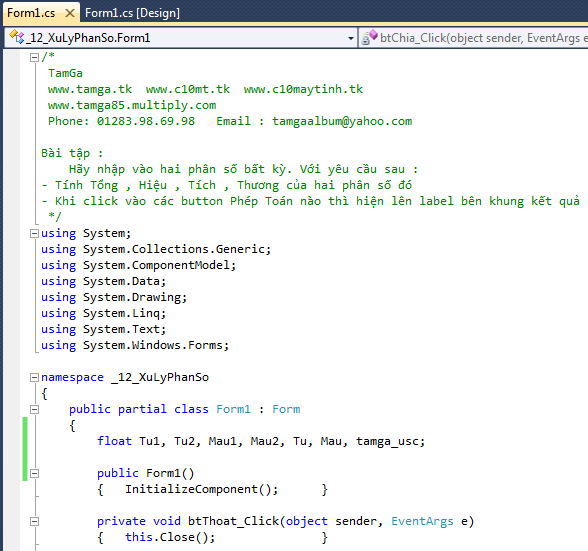588x551 pixels.
Task: Collapse the namespace _12_XuLyPhanSo block
Action: coord(34,377)
